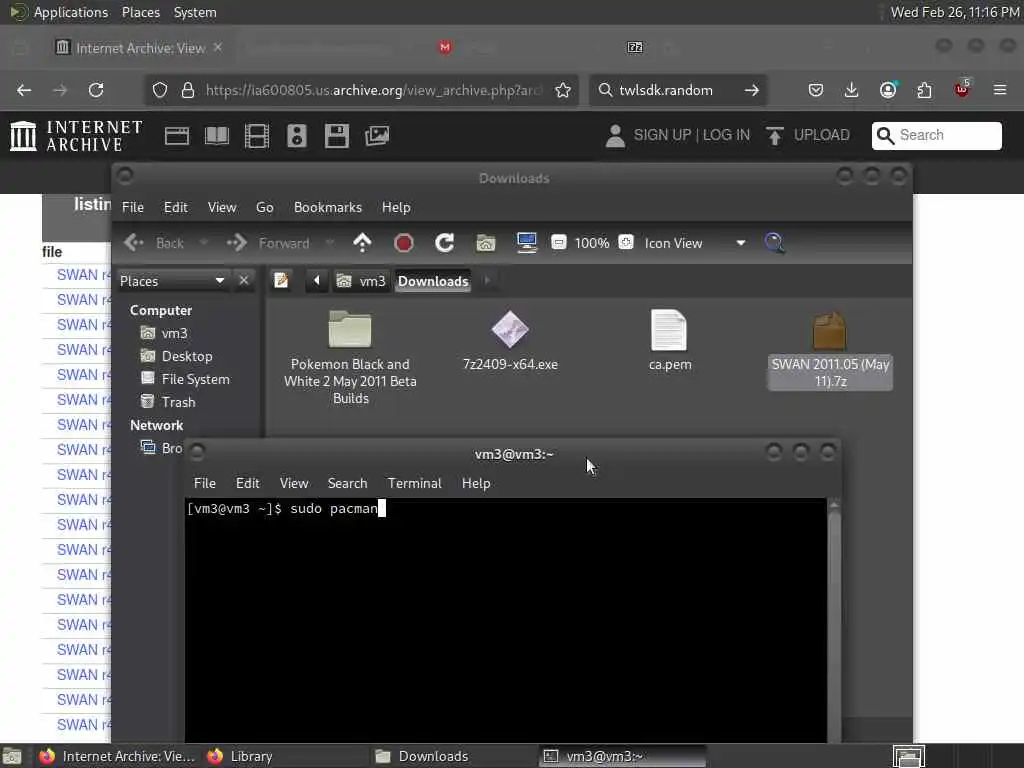Go up to parent folder in file manager
Viewport: 1024px width, 768px height.
tap(362, 243)
